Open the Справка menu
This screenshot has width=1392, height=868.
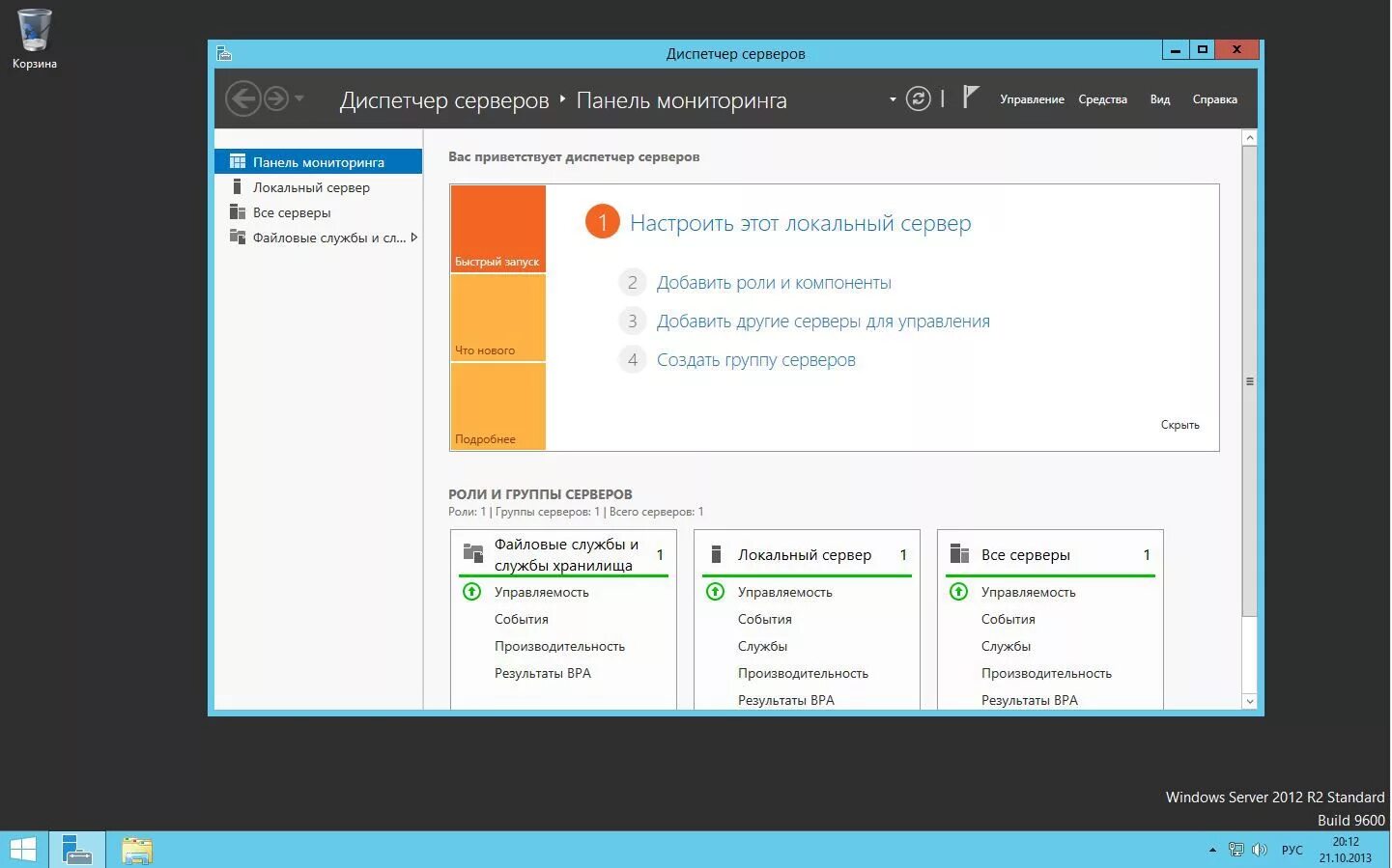point(1214,99)
